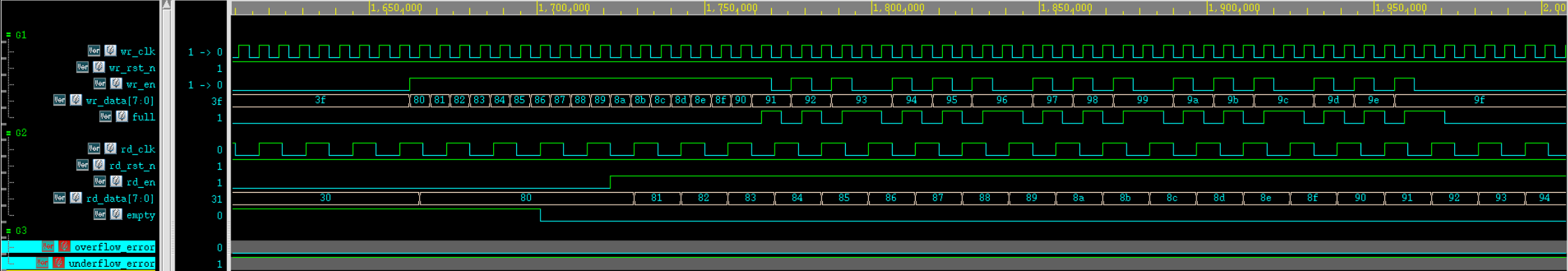
Task: Click the rd_data value segment '8a' in waveform
Action: 1078,198
